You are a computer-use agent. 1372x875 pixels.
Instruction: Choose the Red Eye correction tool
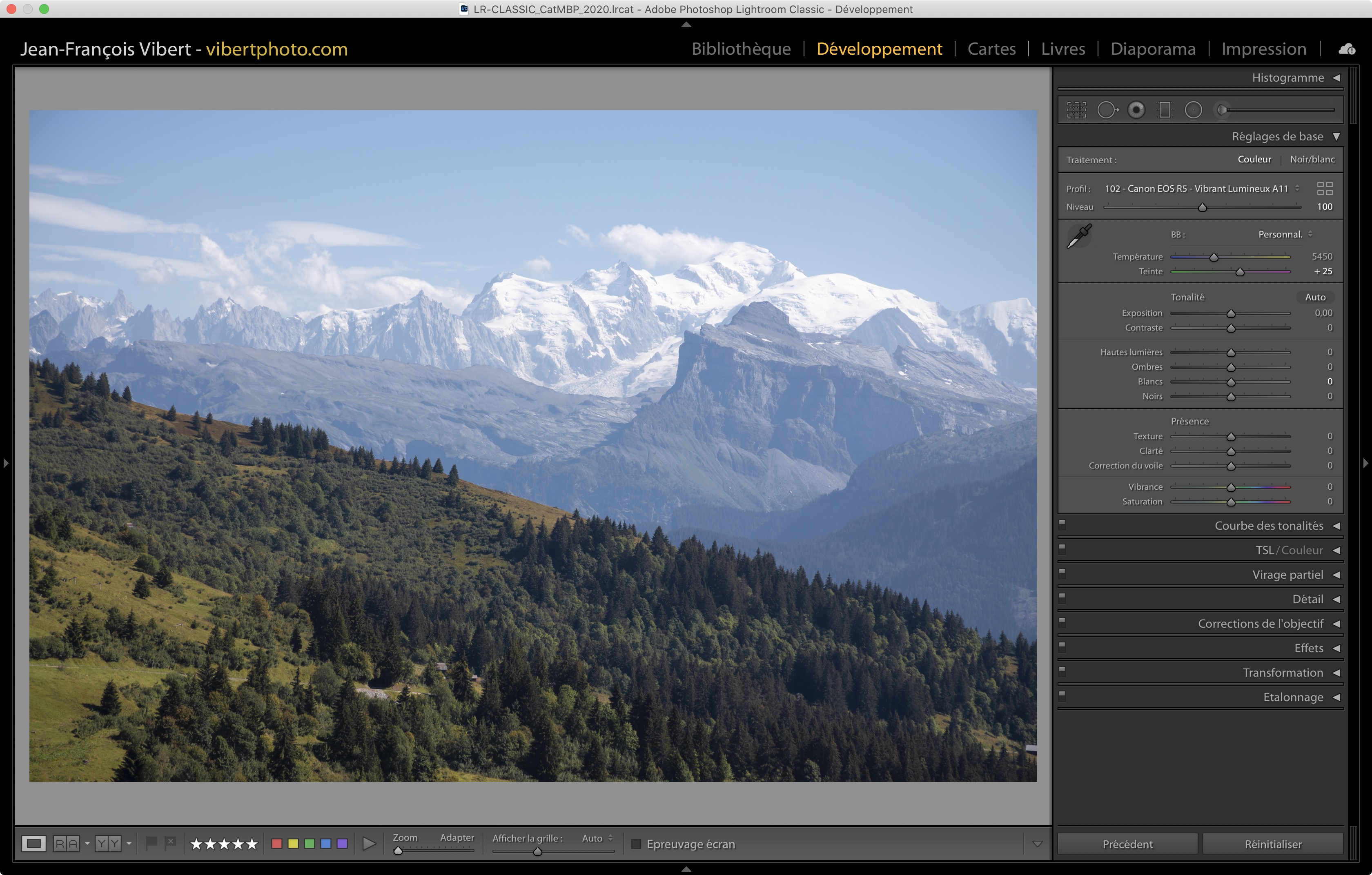1136,110
